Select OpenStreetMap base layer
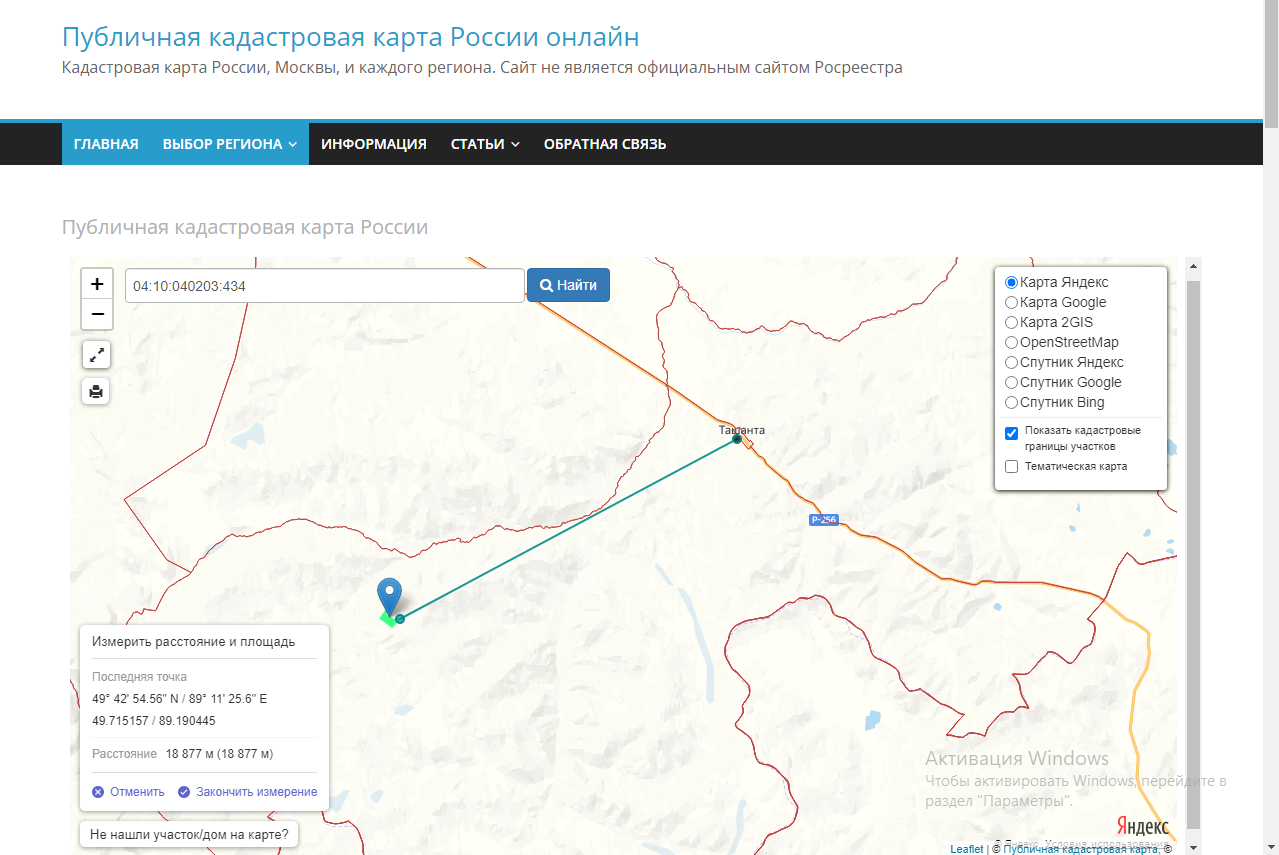This screenshot has width=1279, height=855. click(1011, 343)
